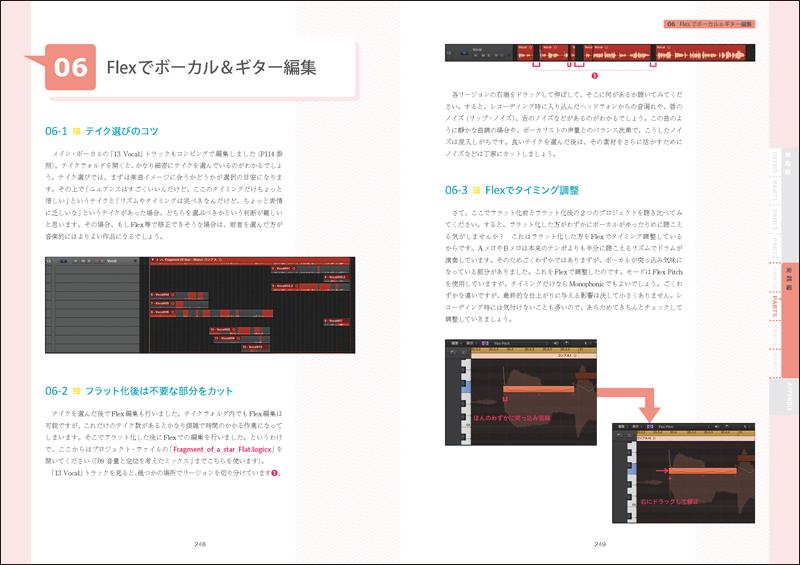The image size is (800, 565).
Task: Click page number 248
Action: [200, 545]
